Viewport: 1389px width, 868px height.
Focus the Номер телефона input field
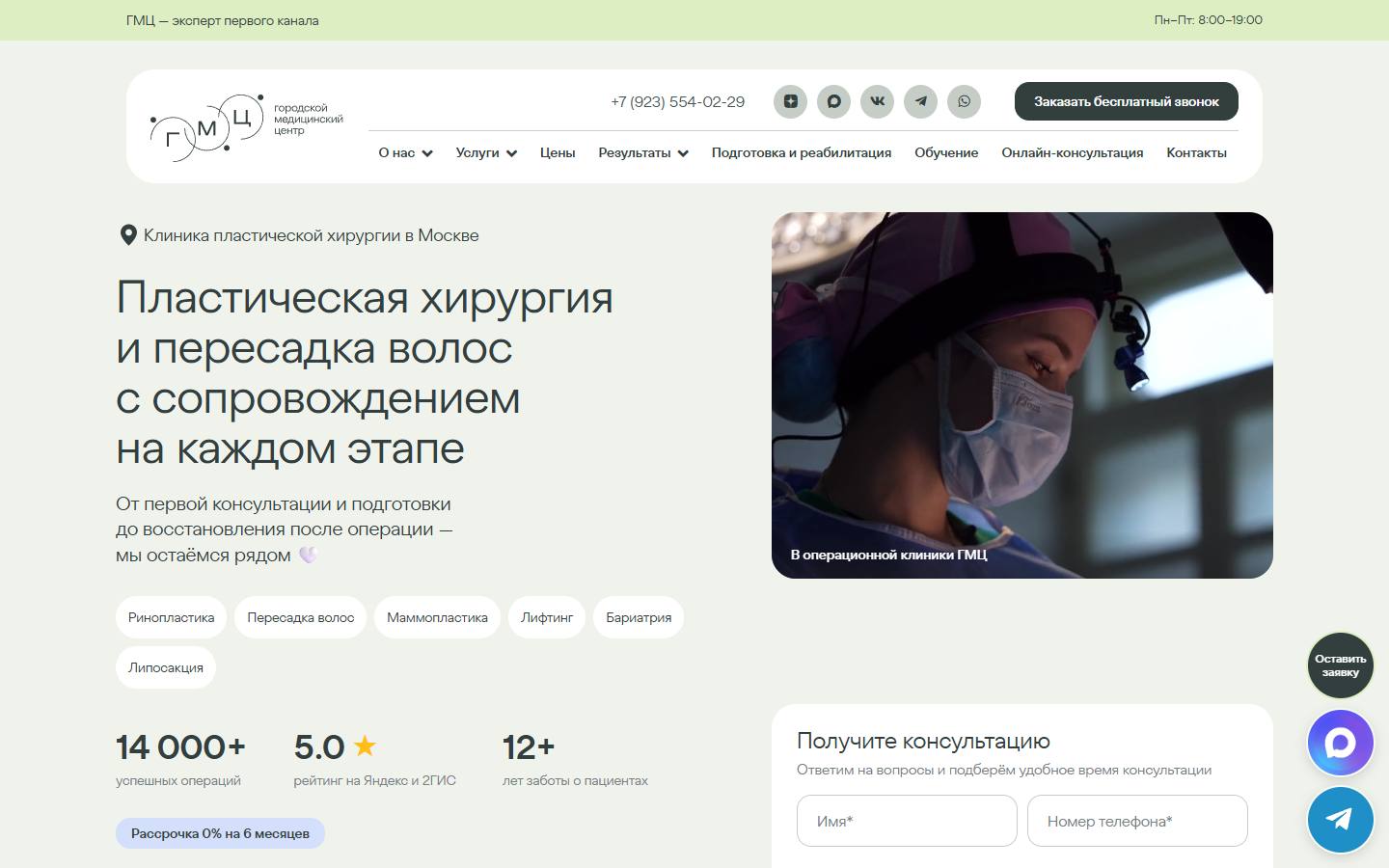1137,821
